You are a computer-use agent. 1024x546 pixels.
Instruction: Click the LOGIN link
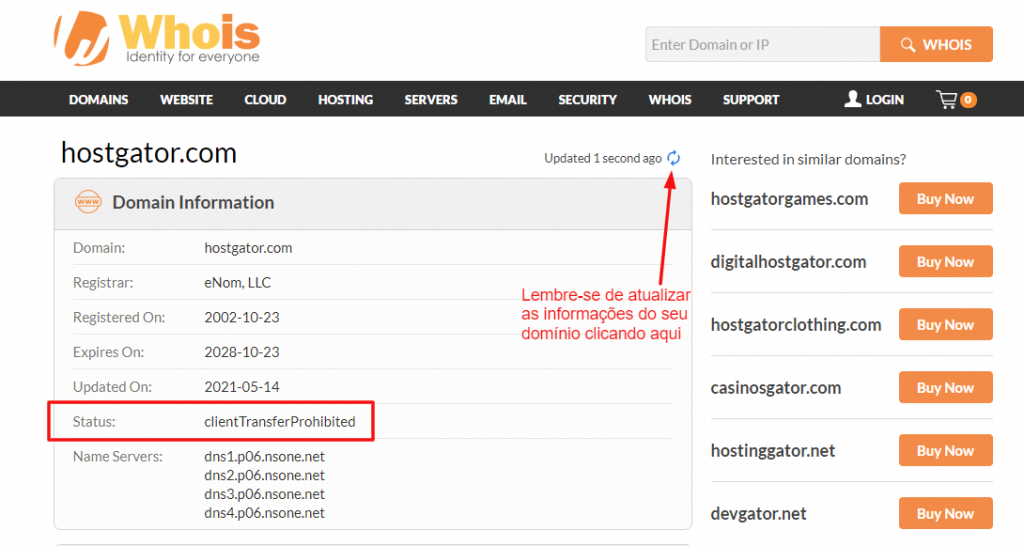pyautogui.click(x=884, y=100)
